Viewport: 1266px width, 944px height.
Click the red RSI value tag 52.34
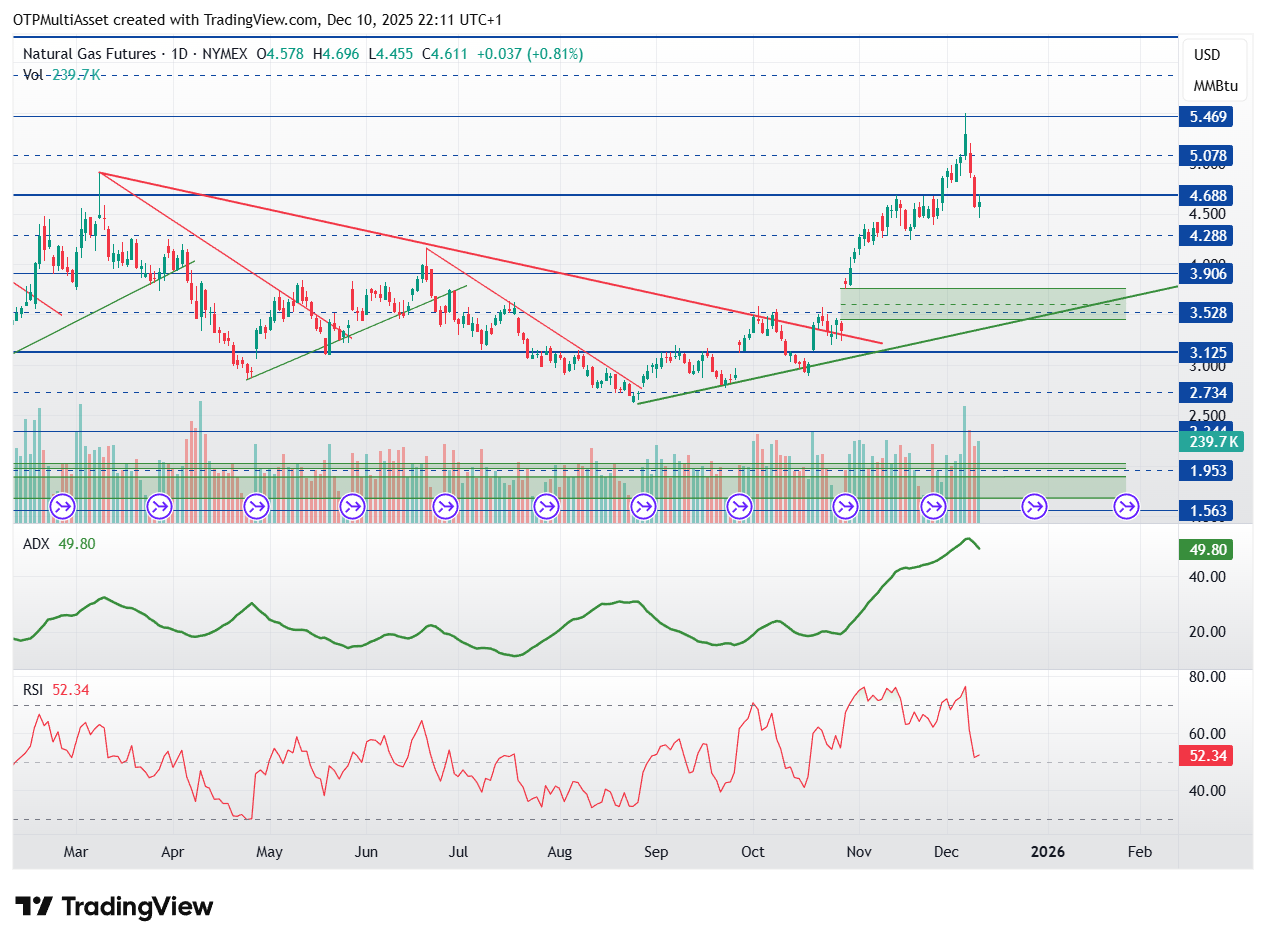[x=1207, y=756]
